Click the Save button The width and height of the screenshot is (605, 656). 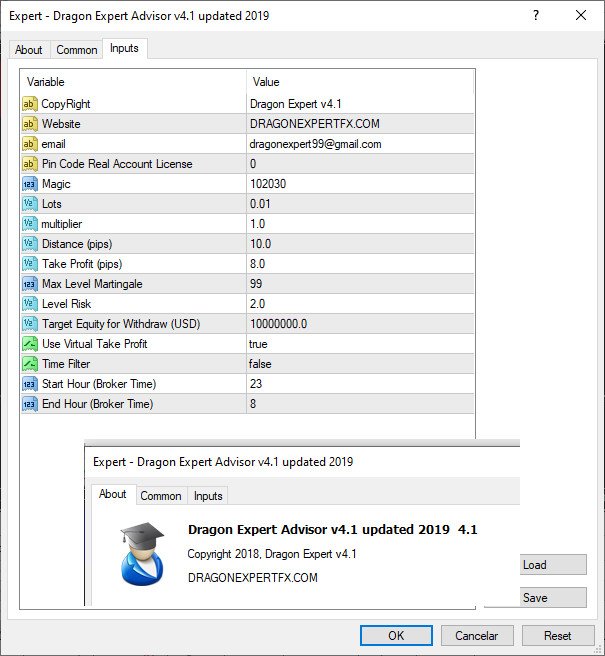pyautogui.click(x=553, y=597)
